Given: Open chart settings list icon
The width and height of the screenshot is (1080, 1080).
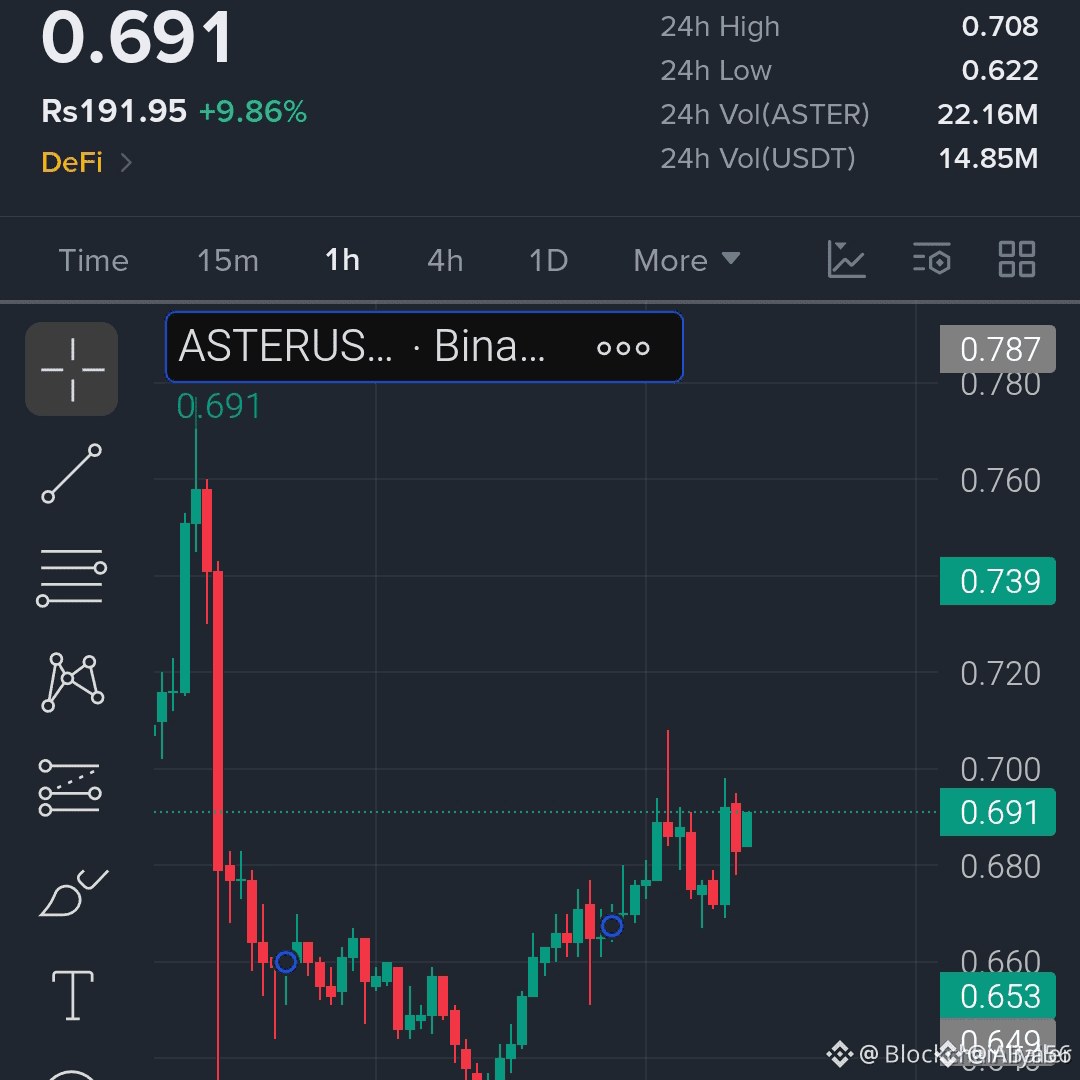Looking at the screenshot, I should tap(932, 260).
